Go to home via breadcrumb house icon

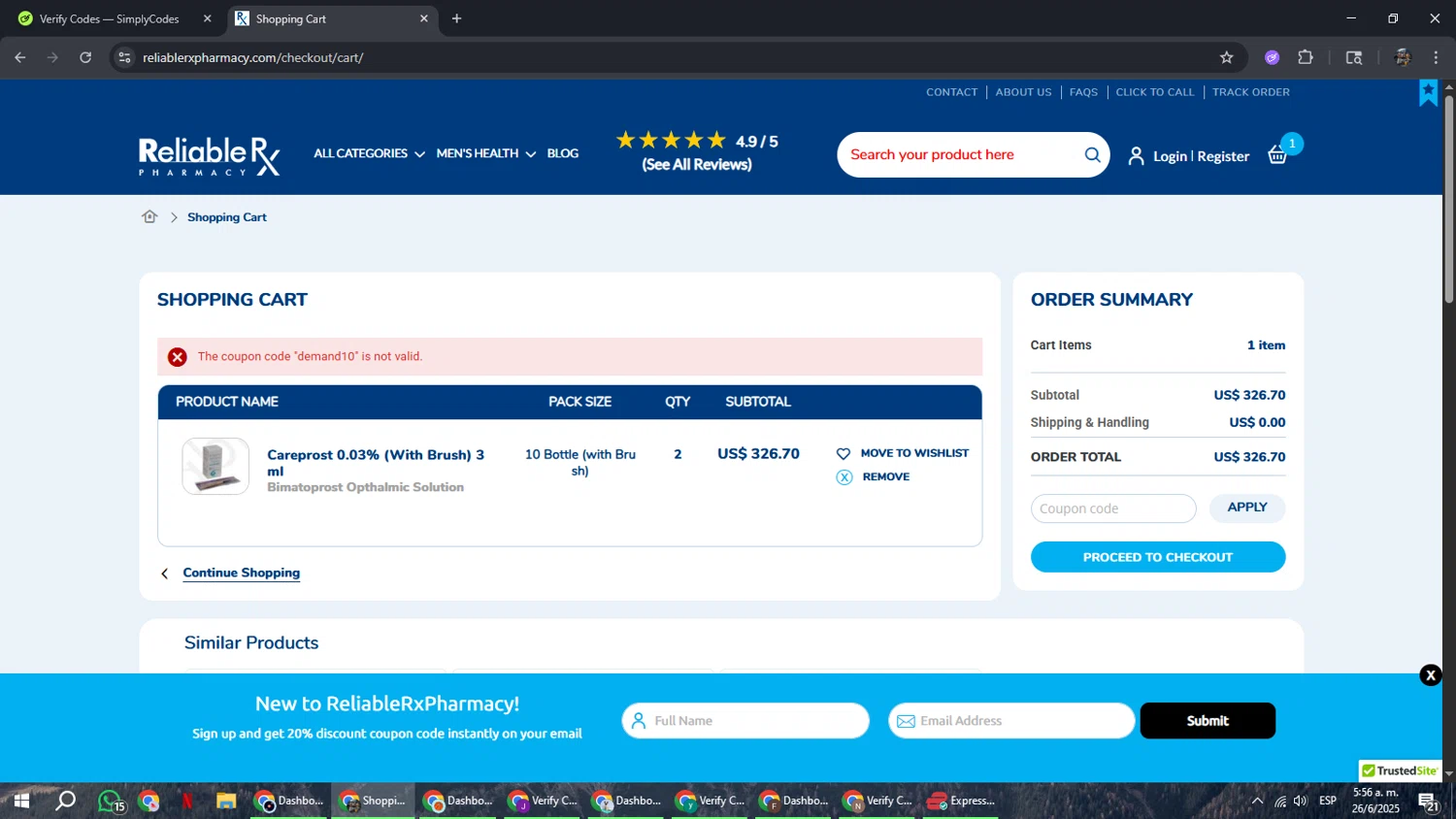[x=149, y=216]
